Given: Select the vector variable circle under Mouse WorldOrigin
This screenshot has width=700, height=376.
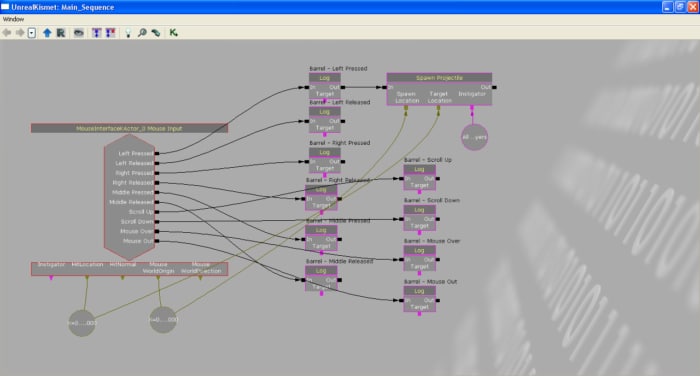Looking at the screenshot, I should [163, 320].
